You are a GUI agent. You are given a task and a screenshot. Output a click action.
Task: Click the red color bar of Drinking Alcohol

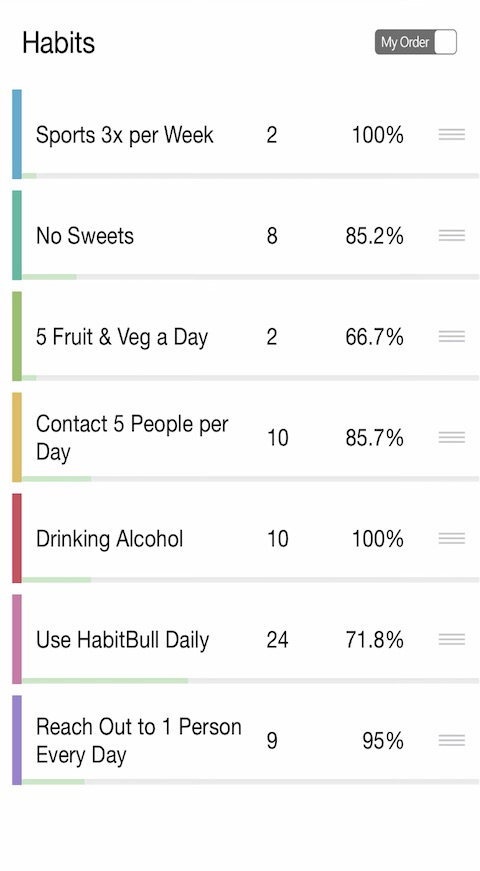click(17, 538)
